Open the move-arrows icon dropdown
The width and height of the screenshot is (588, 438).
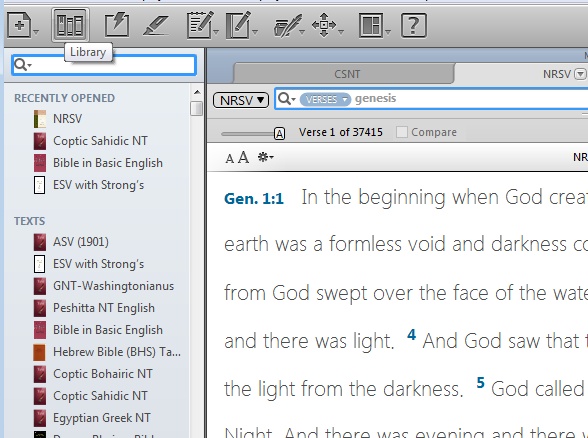[341, 32]
